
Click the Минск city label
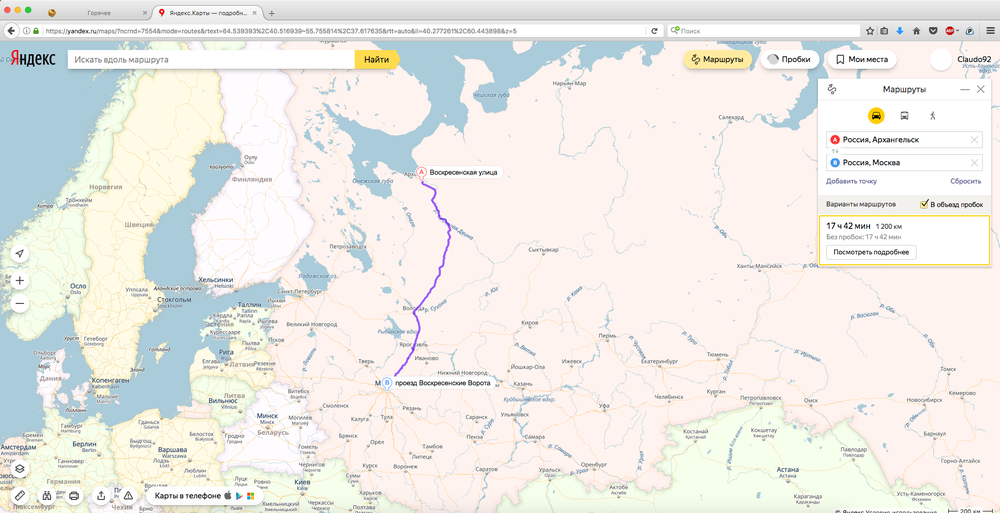point(267,415)
